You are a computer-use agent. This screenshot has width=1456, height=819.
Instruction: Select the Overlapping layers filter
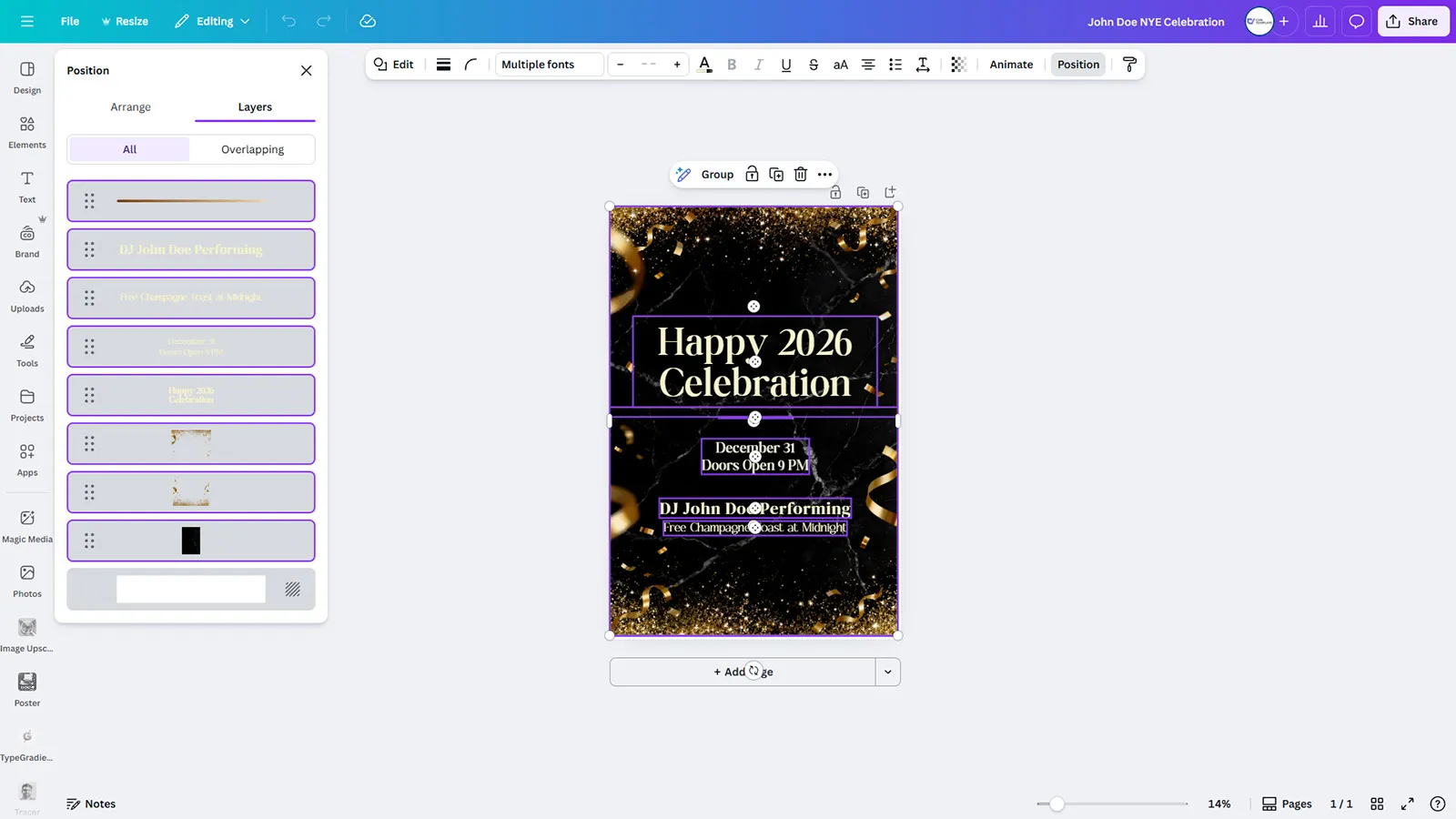pos(252,149)
